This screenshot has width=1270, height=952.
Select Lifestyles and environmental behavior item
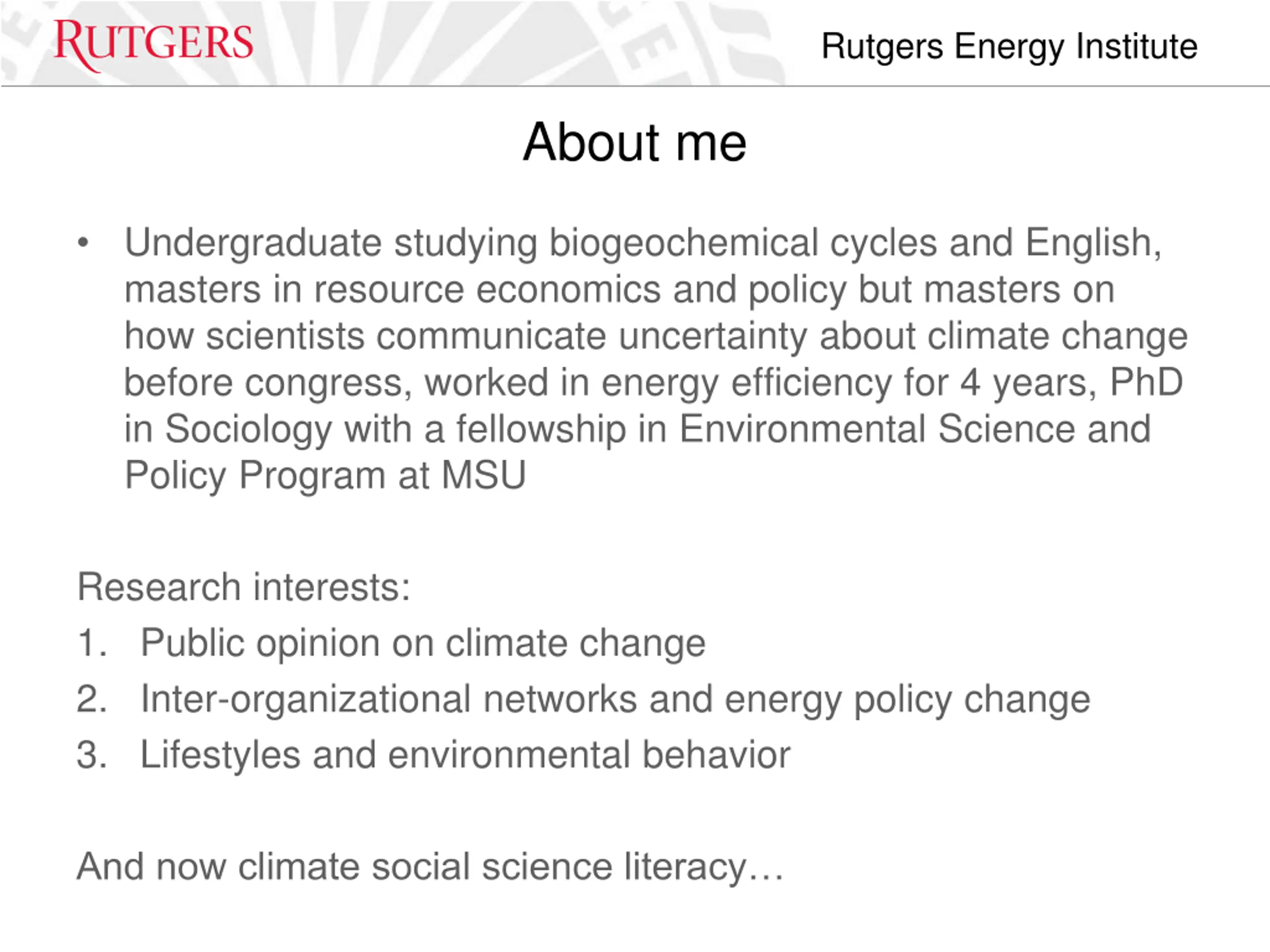466,755
